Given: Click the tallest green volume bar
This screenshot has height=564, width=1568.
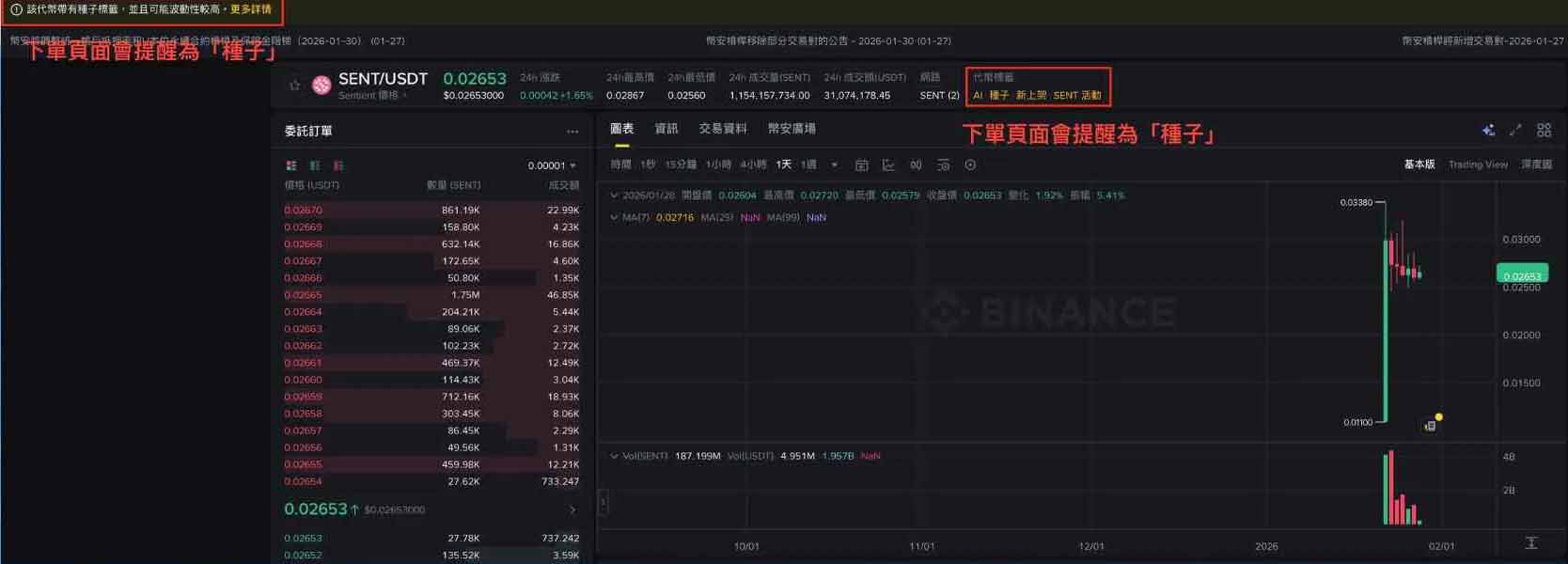Looking at the screenshot, I should click(x=1385, y=489).
